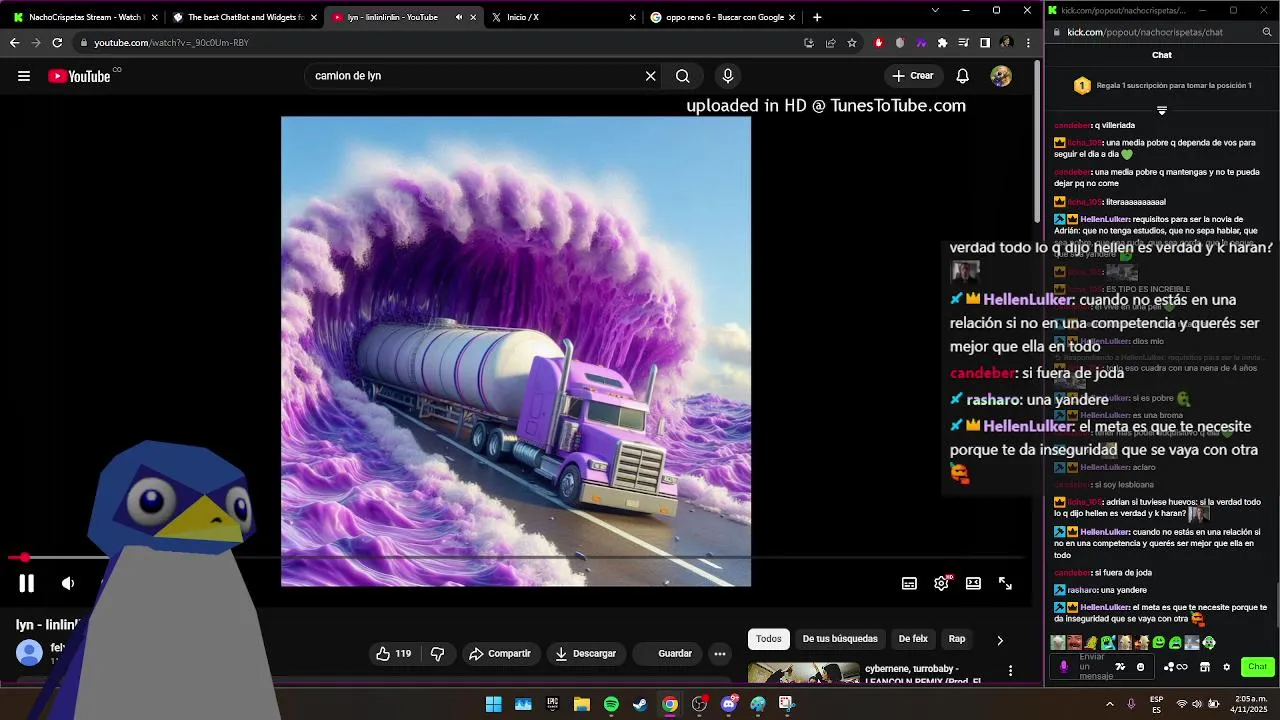1280x720 pixels.
Task: Bookmark this page with the star
Action: [852, 43]
